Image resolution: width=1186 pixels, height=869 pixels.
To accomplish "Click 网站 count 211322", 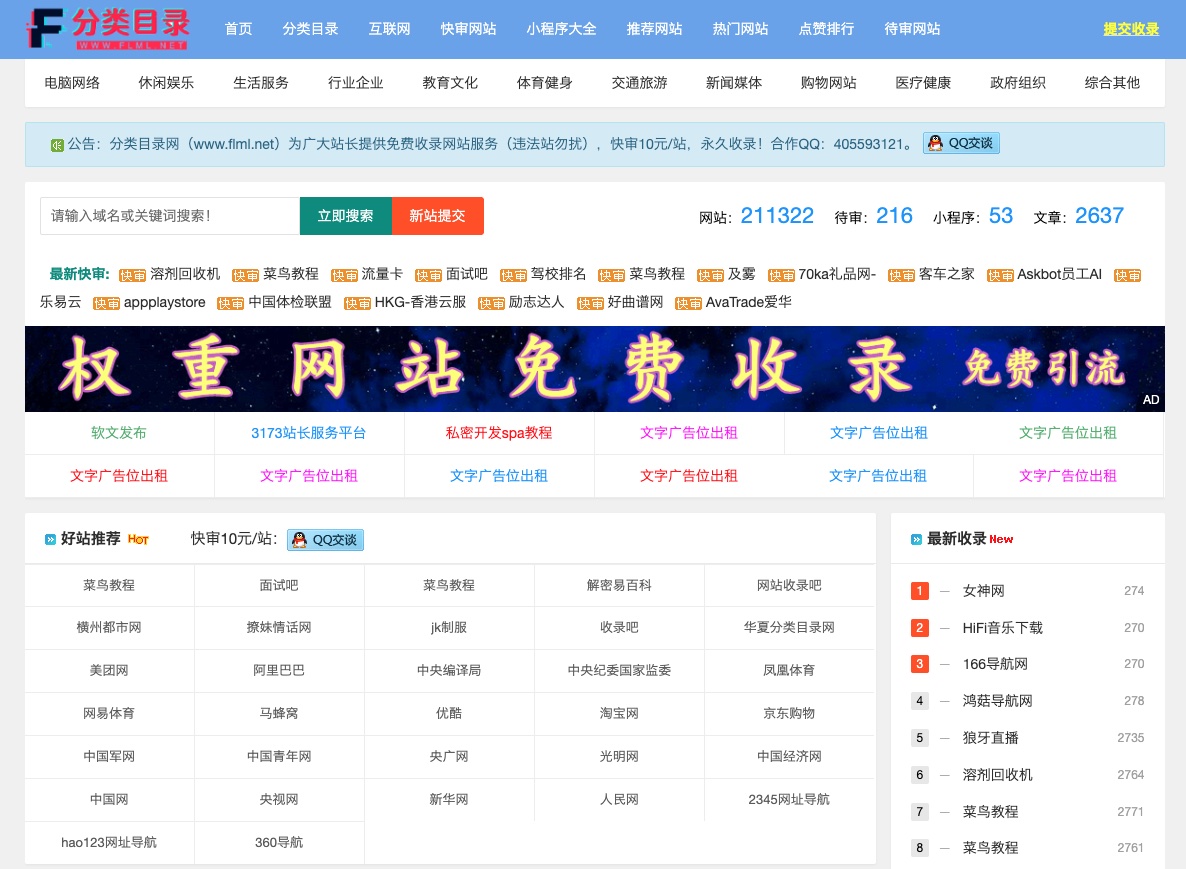I will 777,216.
